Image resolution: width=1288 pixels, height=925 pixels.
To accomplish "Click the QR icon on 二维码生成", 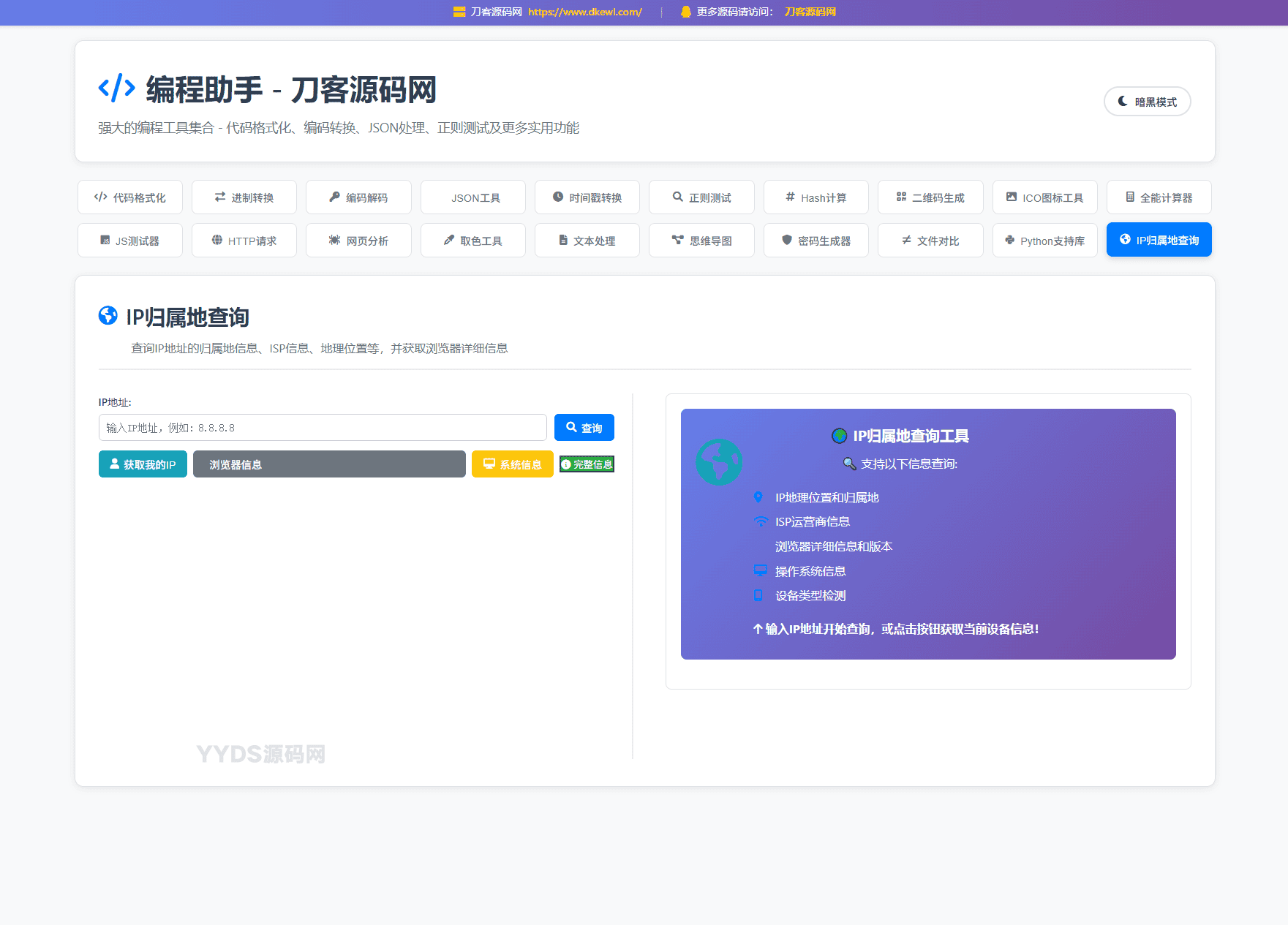I will pyautogui.click(x=901, y=197).
